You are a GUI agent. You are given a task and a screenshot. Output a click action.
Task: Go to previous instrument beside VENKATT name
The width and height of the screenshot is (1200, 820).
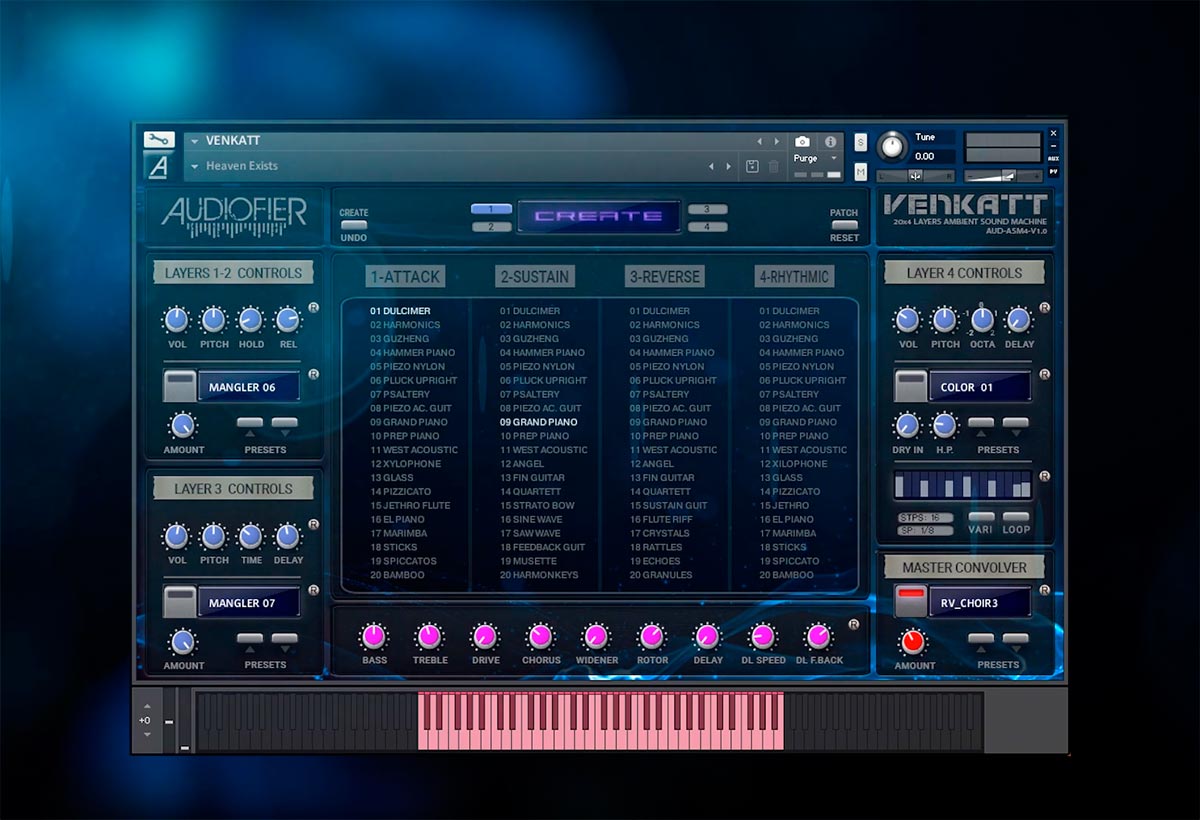click(x=760, y=142)
